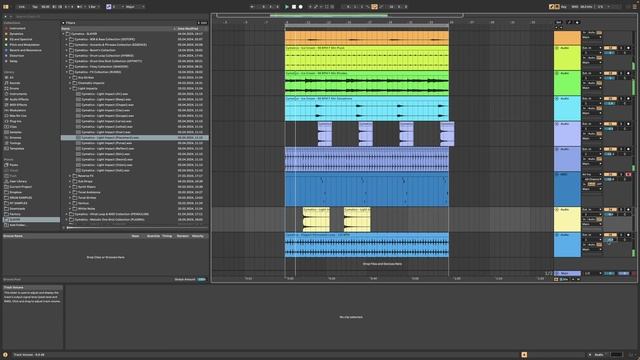The image size is (640, 360).
Task: Toggle the metronome button
Action: (x=80, y=7)
